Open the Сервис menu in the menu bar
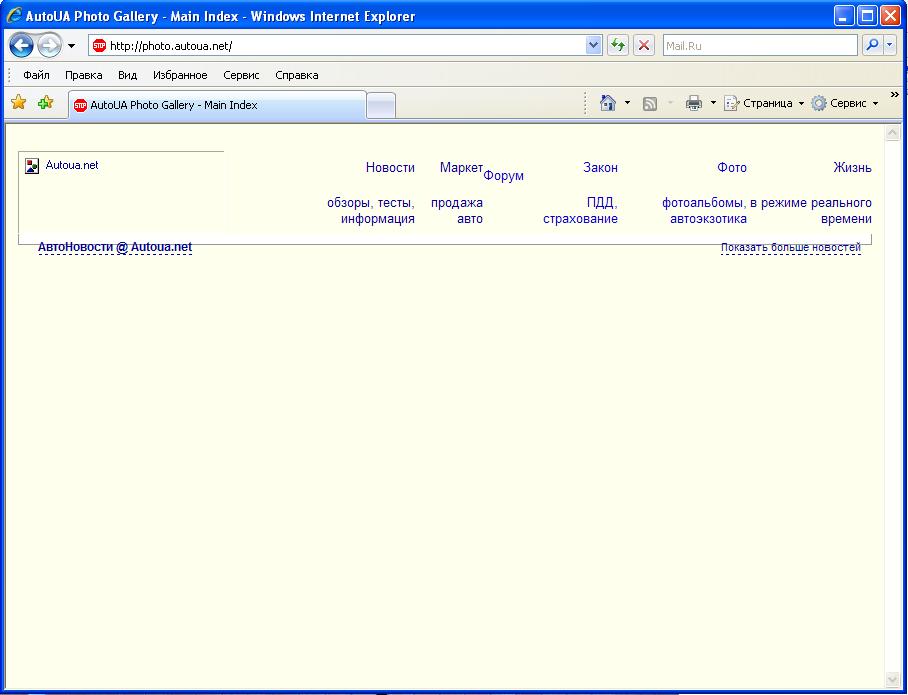908x695 pixels. coord(241,75)
